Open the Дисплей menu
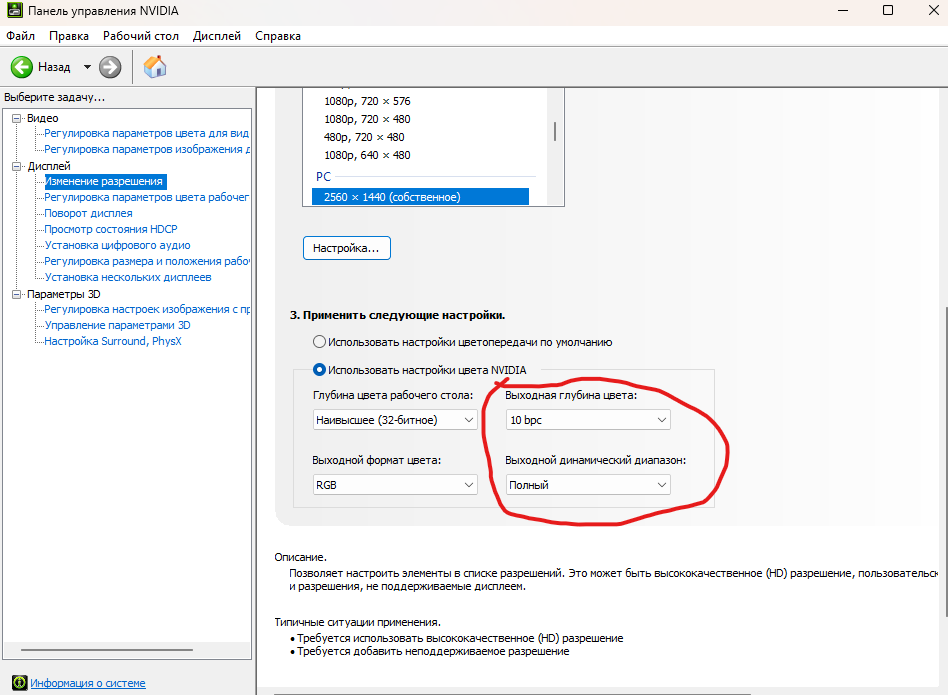Viewport: 948px width, 695px height. click(216, 36)
